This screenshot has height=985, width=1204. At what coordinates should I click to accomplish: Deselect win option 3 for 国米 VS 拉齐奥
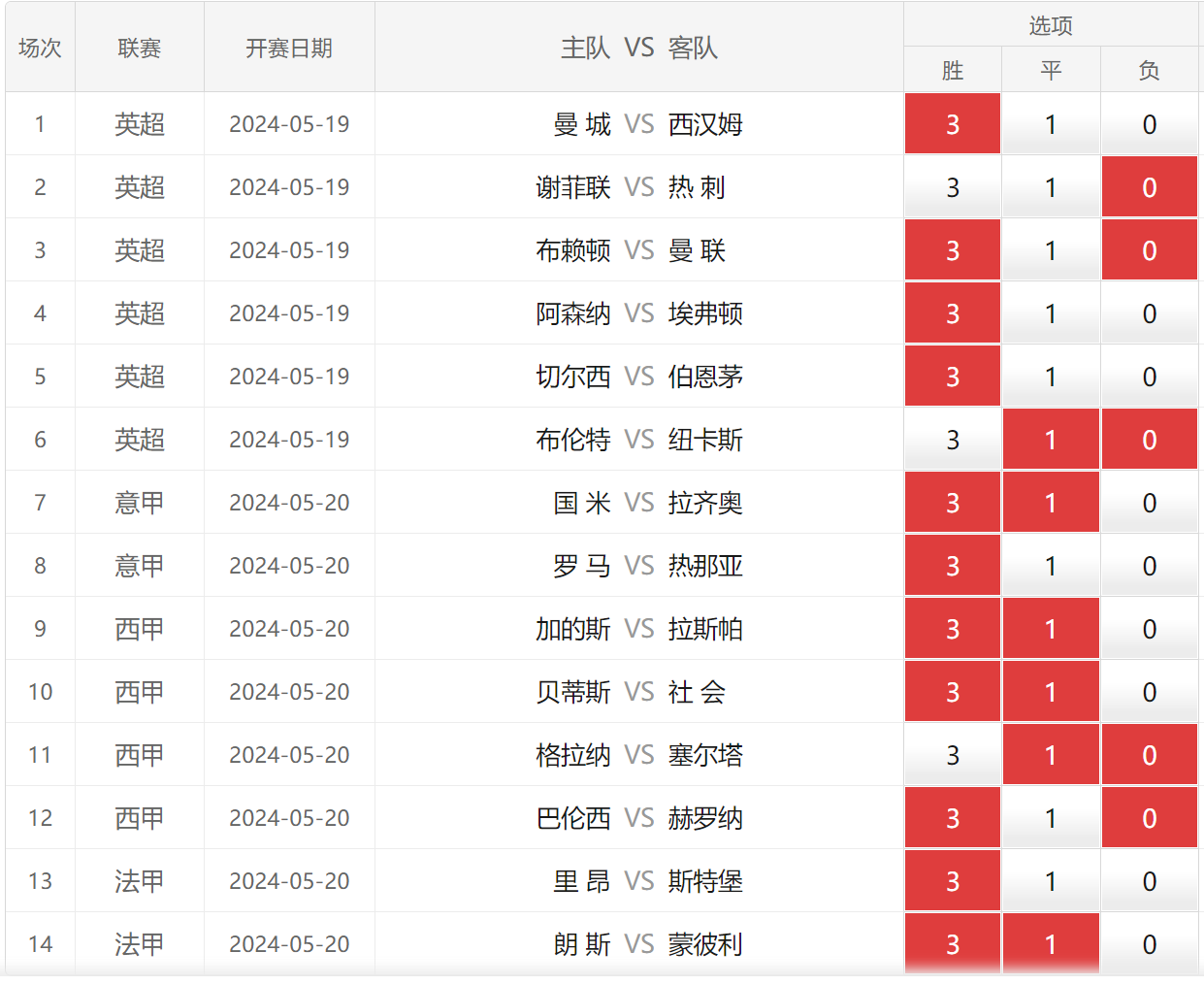pos(953,503)
